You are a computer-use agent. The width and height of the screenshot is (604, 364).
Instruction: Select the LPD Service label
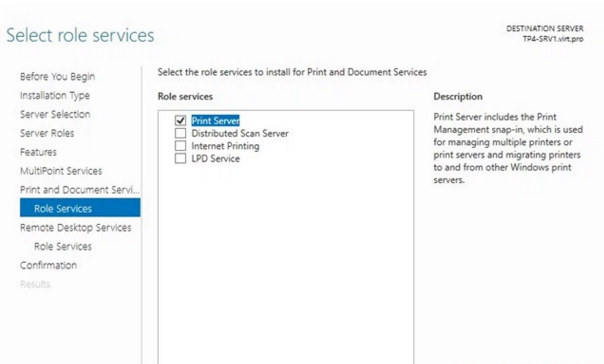216,159
